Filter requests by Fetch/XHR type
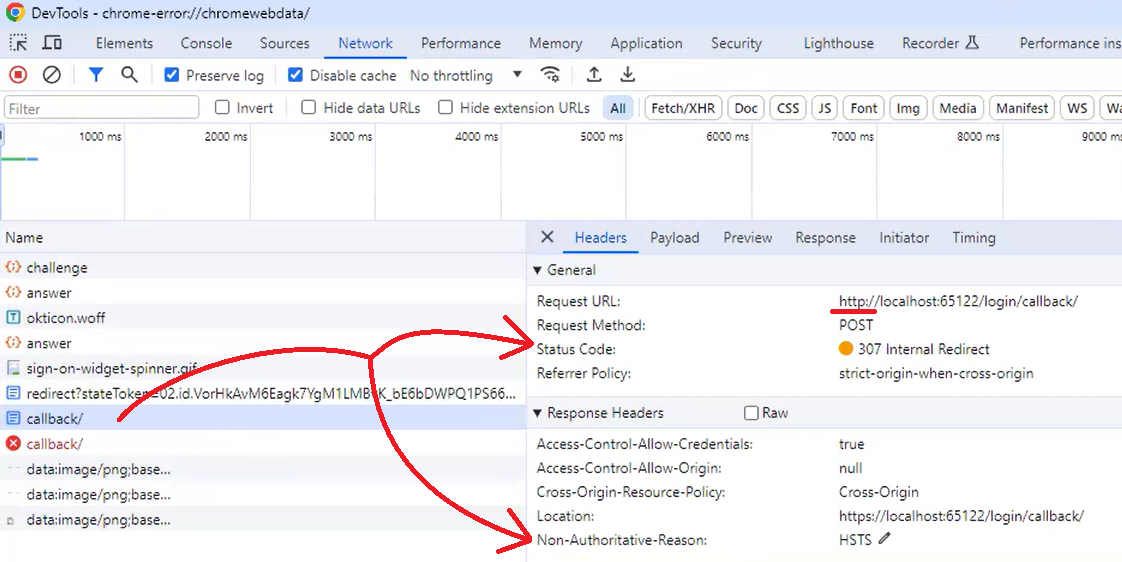This screenshot has width=1122, height=562. click(682, 108)
